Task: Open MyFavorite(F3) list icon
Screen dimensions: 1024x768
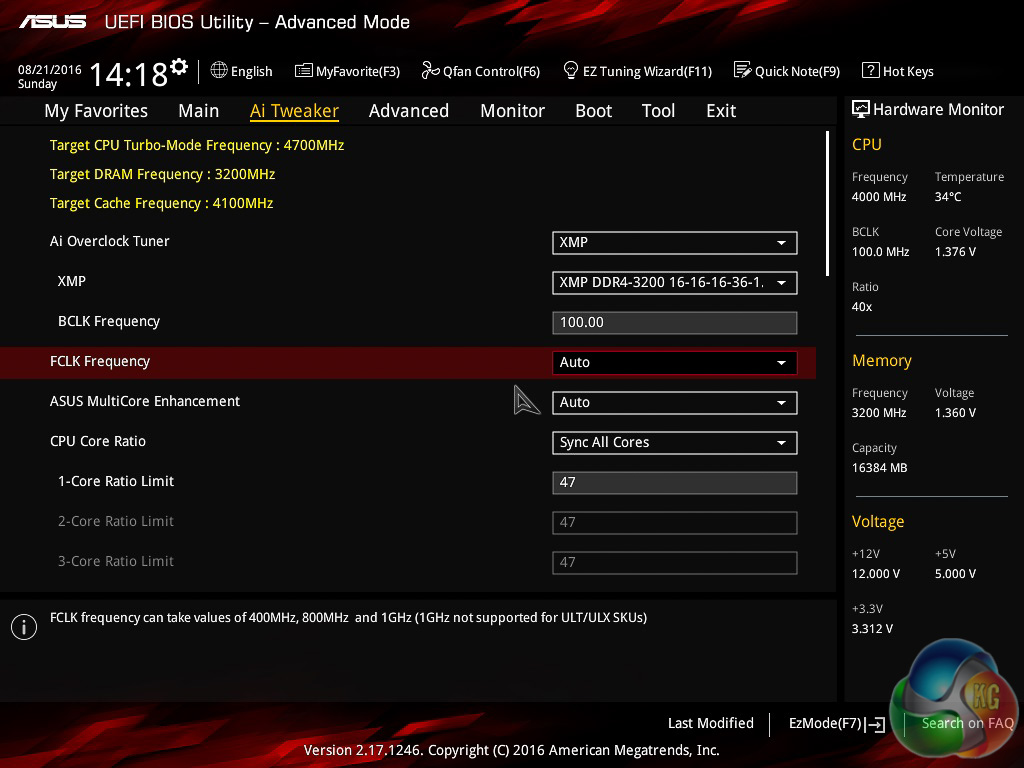Action: pyautogui.click(x=304, y=71)
